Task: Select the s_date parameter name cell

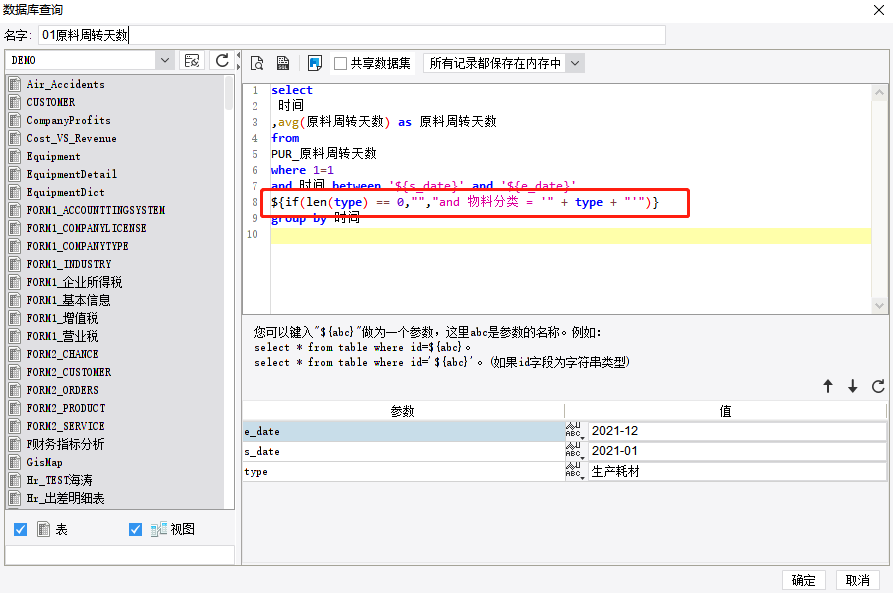Action: pos(403,451)
